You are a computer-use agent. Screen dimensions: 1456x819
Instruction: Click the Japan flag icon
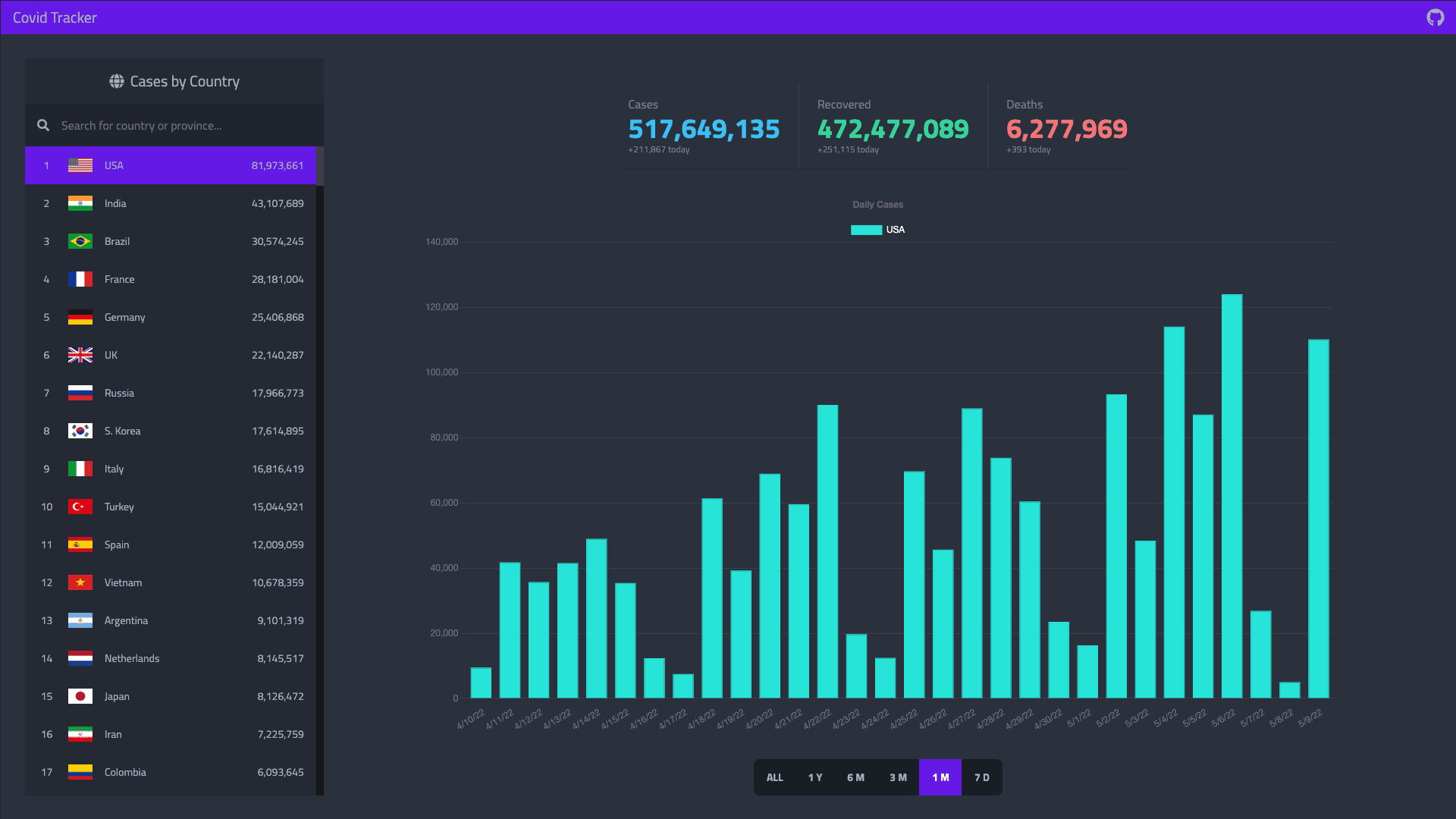[80, 696]
